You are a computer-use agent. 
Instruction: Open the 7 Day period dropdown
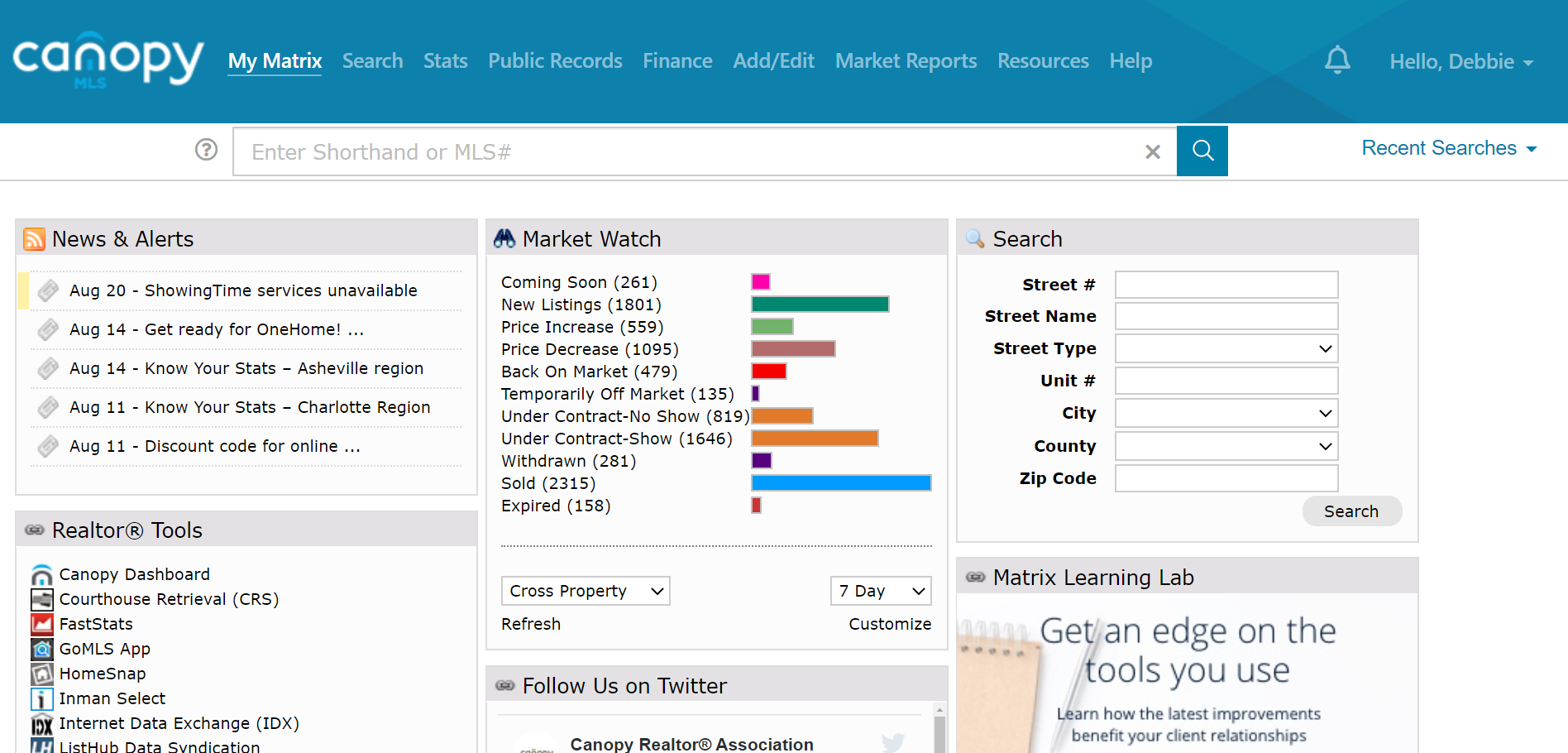point(880,591)
